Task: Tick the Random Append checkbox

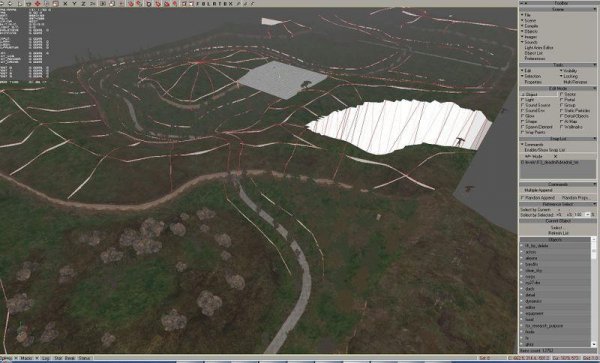Action: 523,198
